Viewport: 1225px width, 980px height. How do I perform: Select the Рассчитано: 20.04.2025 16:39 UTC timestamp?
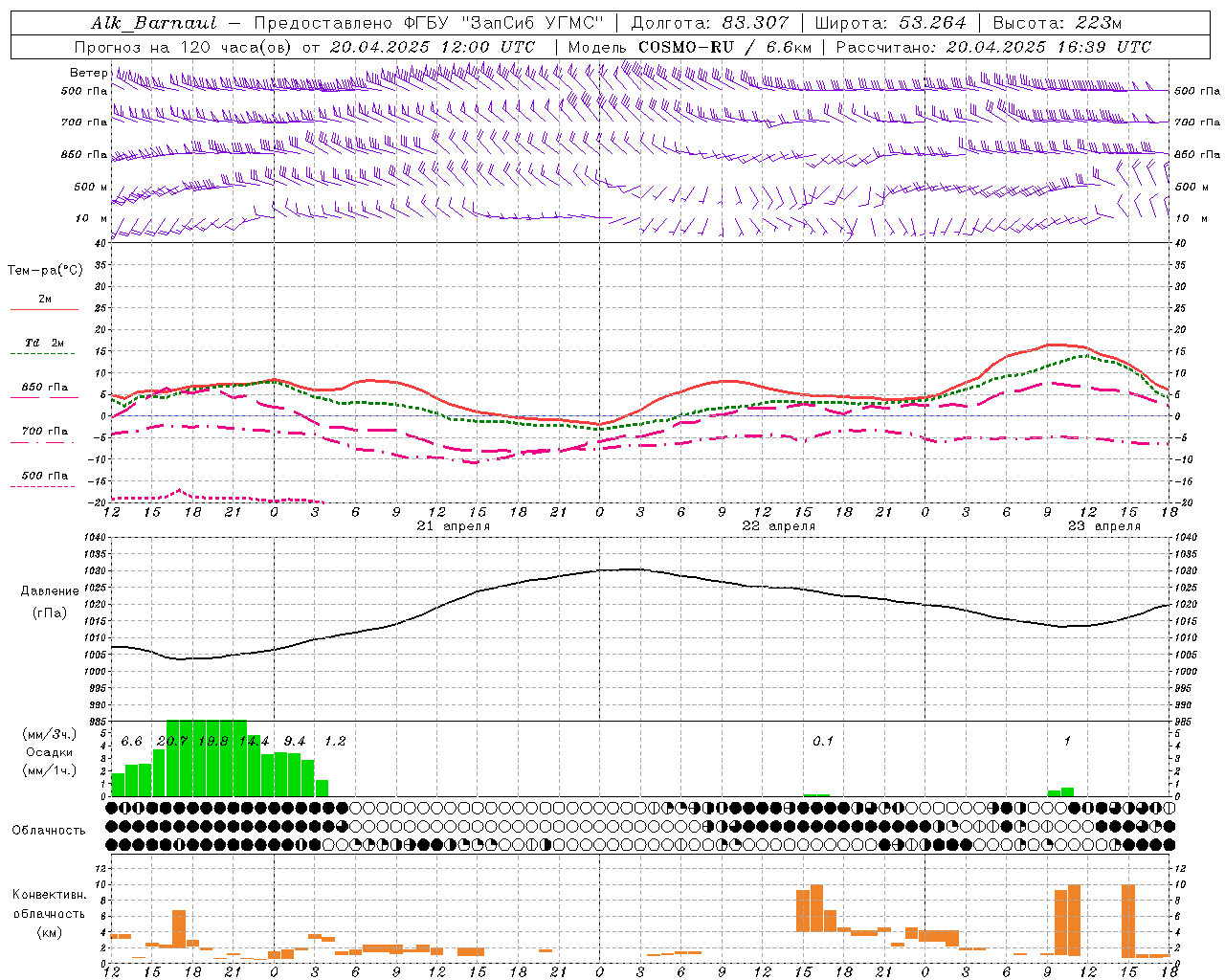click(x=993, y=47)
